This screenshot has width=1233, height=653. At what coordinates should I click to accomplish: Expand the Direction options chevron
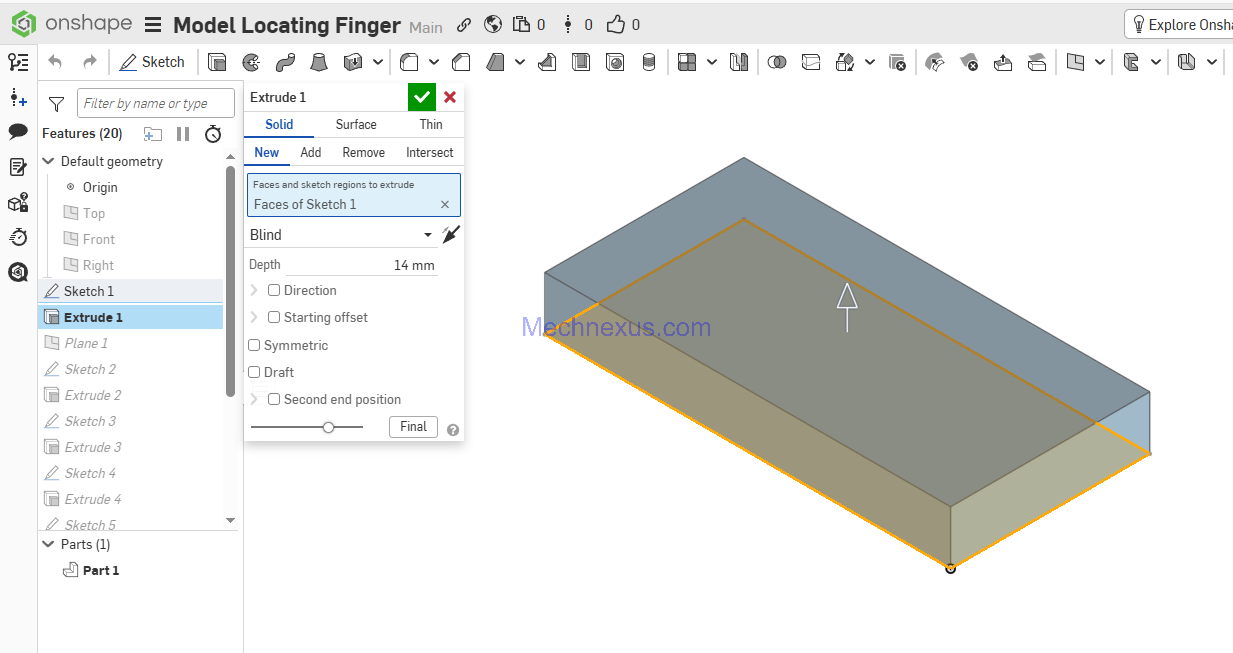pyautogui.click(x=255, y=290)
